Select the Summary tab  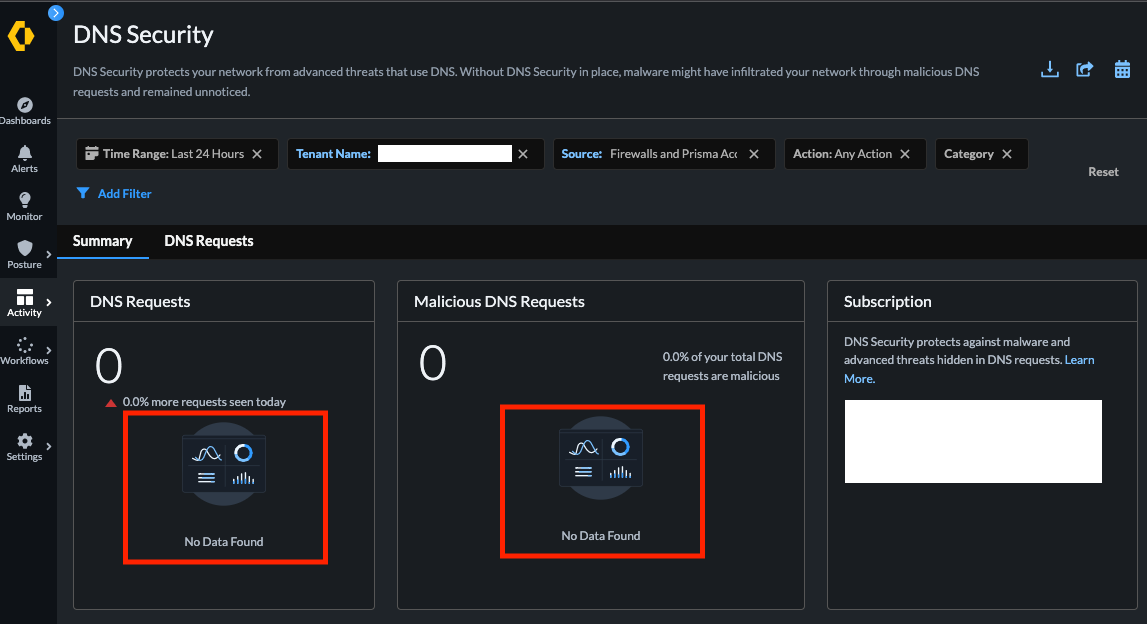(x=102, y=241)
